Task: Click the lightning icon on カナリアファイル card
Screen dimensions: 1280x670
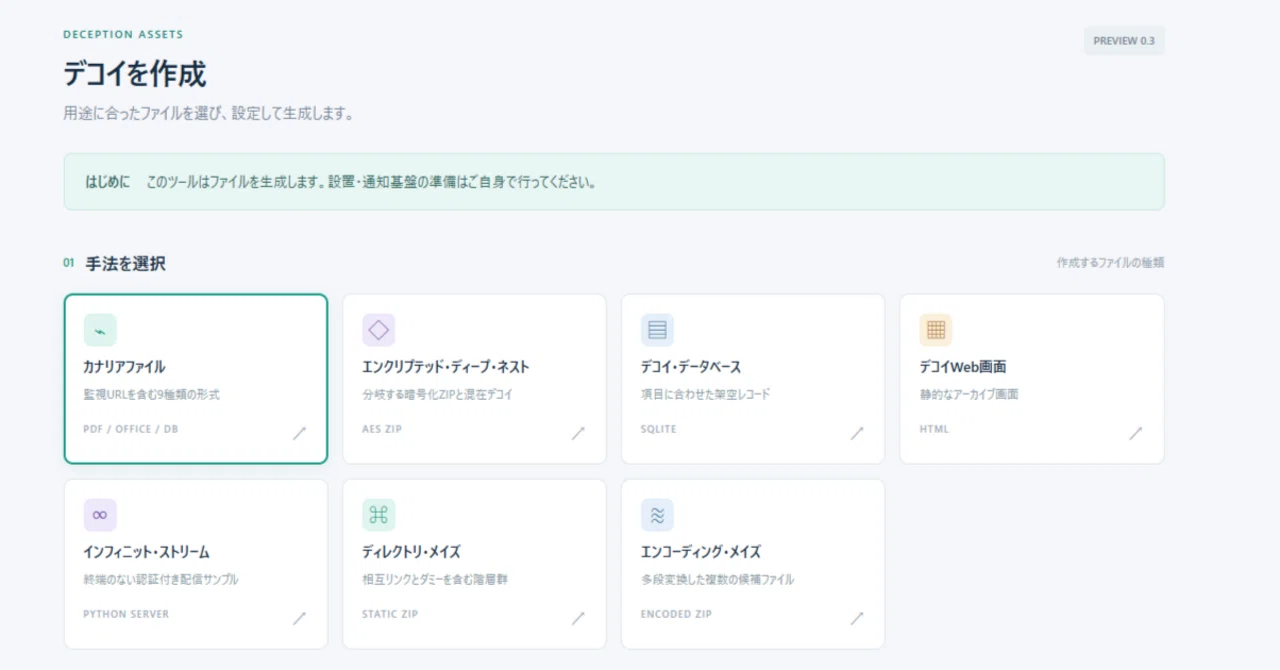Action: click(x=100, y=330)
